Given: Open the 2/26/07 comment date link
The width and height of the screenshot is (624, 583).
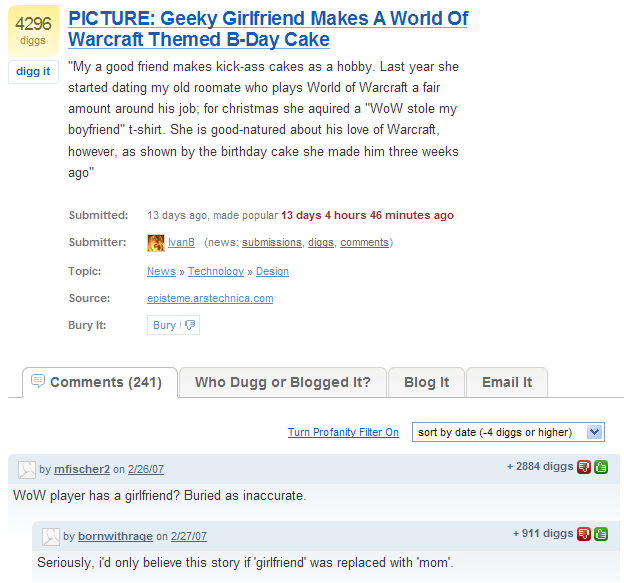Looking at the screenshot, I should point(146,470).
